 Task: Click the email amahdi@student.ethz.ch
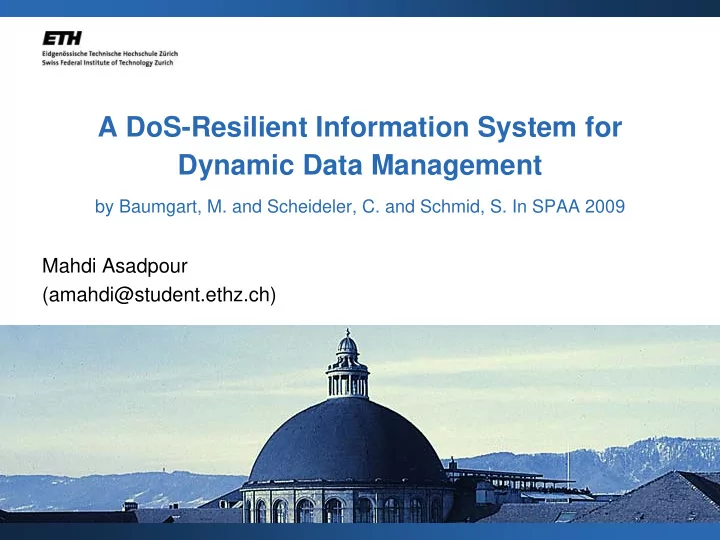(159, 295)
